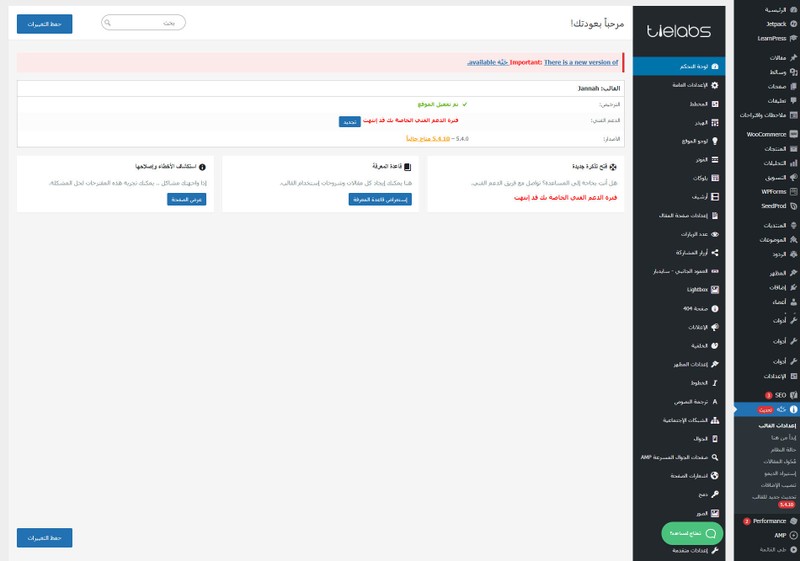The height and width of the screenshot is (561, 800).
Task: Click عرض الصفحة button in troubleshooting card
Action: point(187,199)
